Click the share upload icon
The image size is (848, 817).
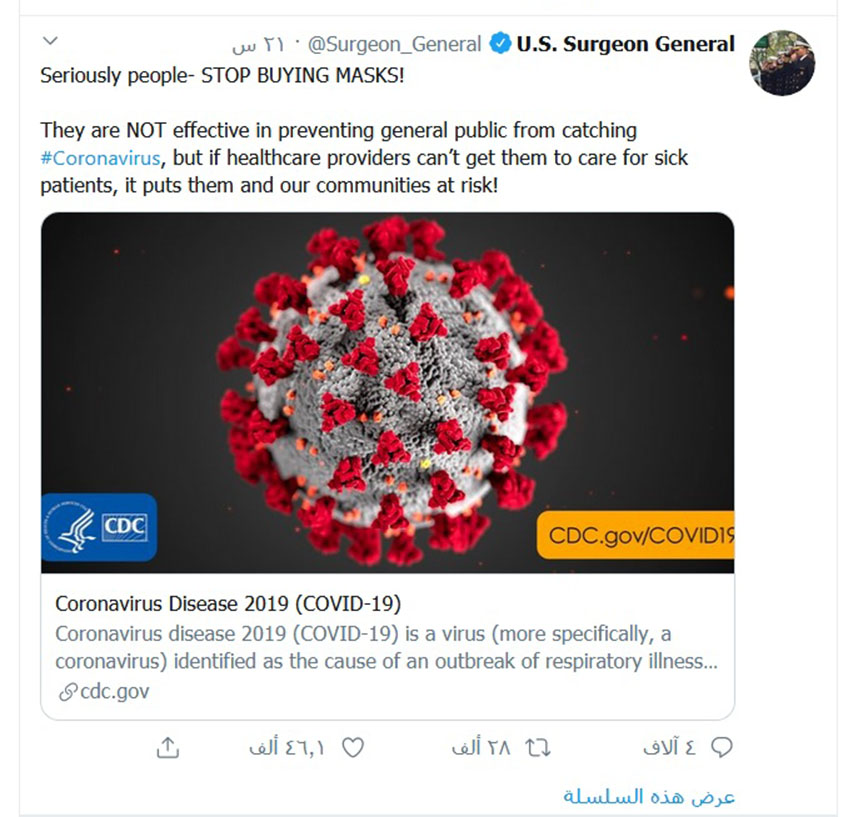pos(168,747)
